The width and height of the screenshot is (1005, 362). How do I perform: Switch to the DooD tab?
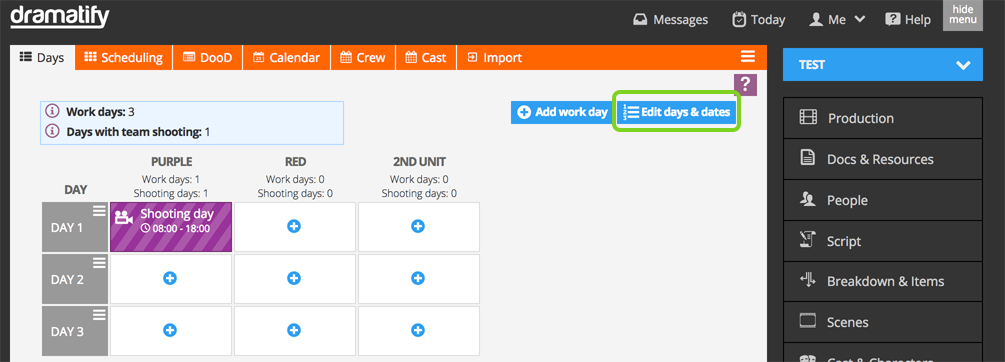(207, 58)
